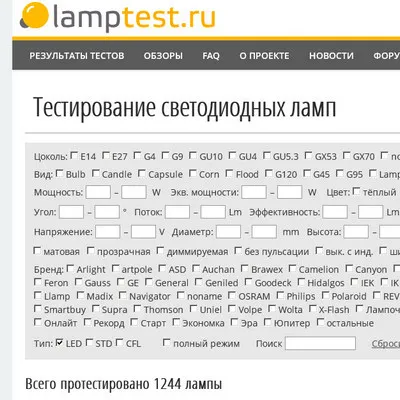Image resolution: width=400 pixels, height=400 pixels.
Task: Go to the Обзоры section
Action: 163,56
